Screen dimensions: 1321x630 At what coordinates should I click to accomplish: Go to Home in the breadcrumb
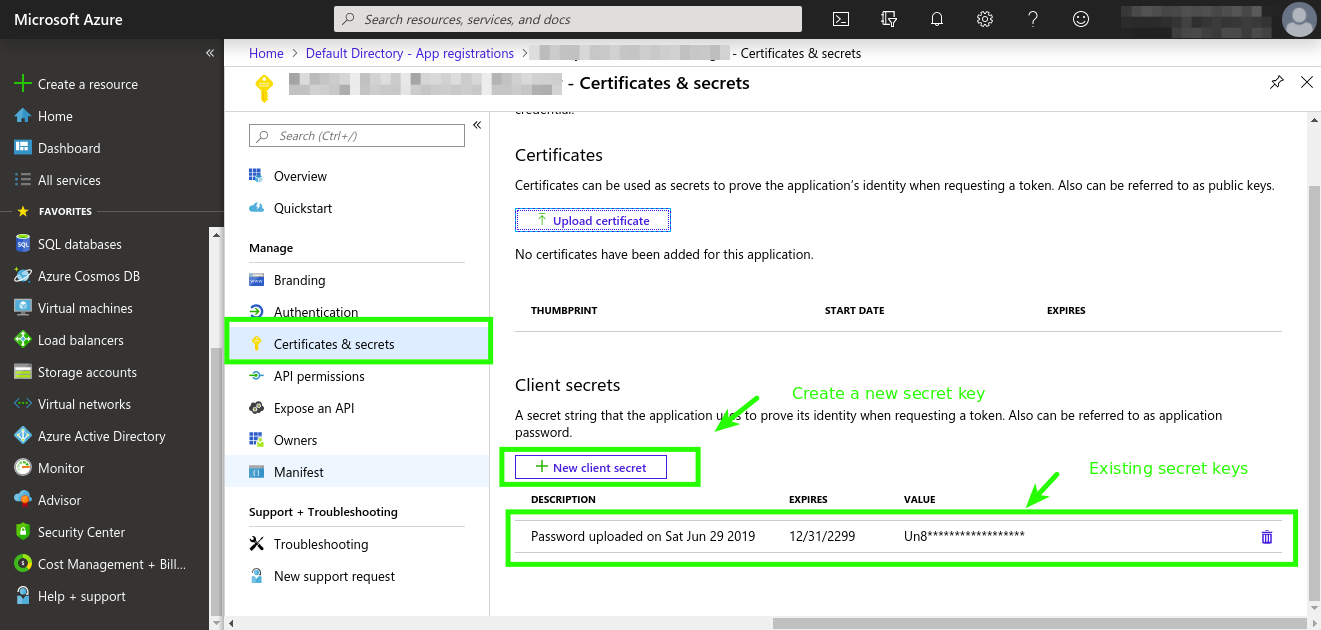[x=266, y=53]
